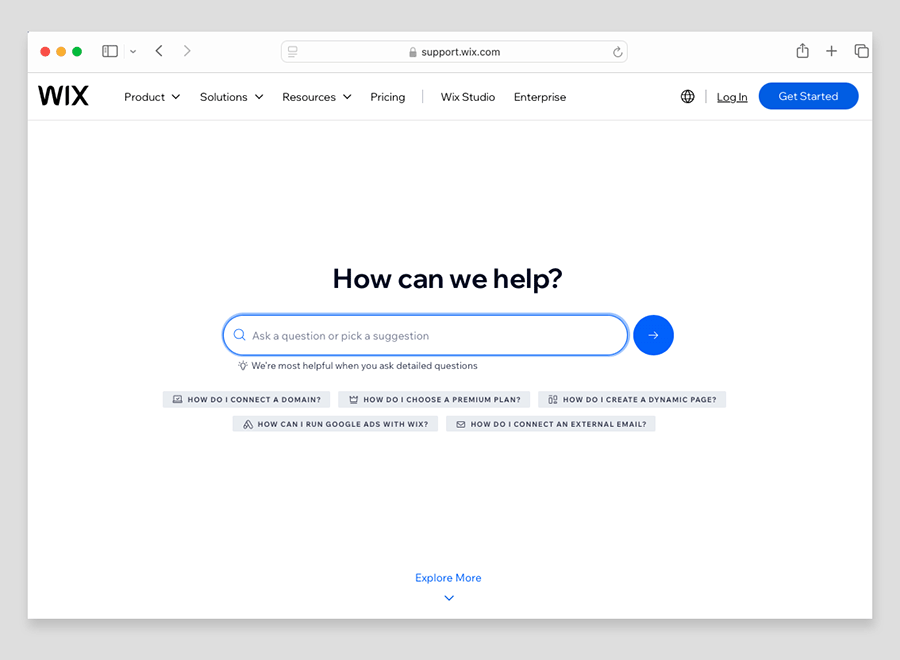
Task: Click the Explore More link
Action: 448,578
